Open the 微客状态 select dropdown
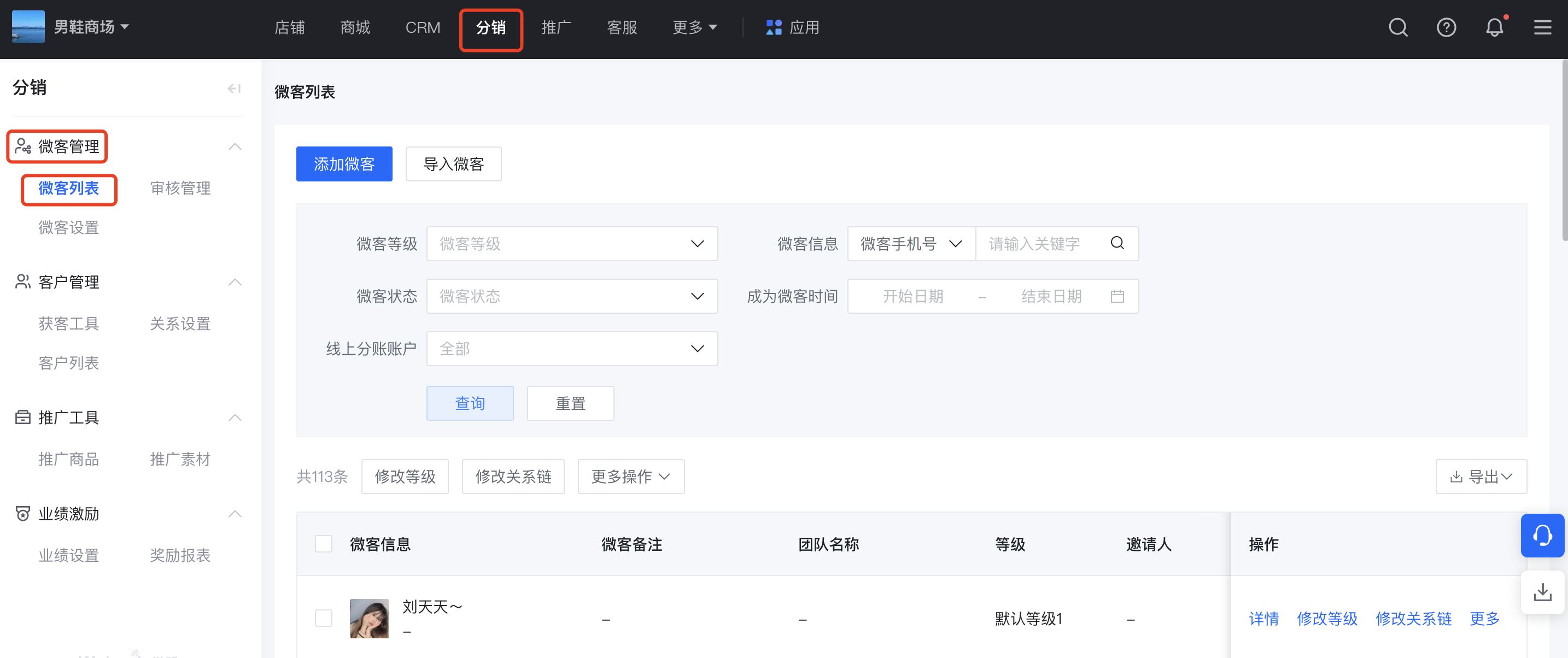Screen dimensions: 1568x658 point(571,296)
